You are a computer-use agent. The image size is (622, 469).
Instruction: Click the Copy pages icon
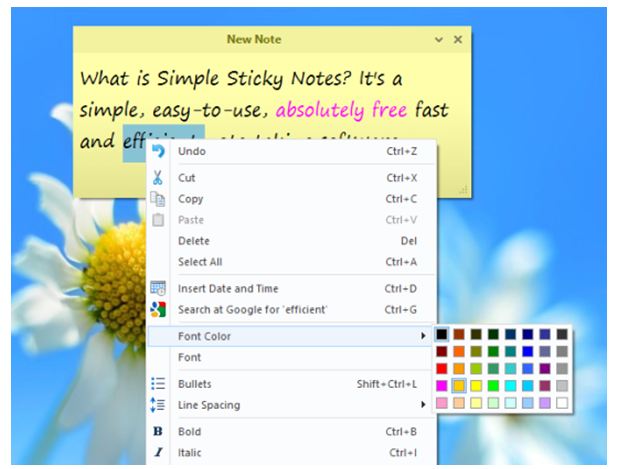coord(158,199)
